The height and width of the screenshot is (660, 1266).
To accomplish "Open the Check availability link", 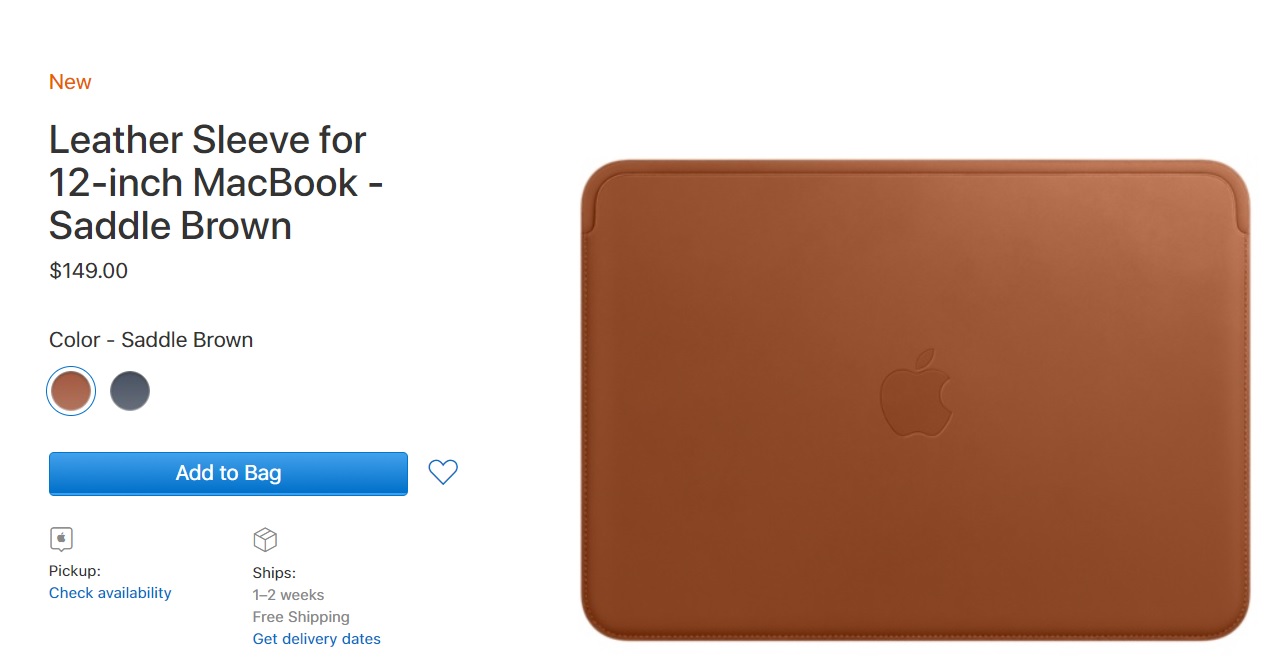I will (110, 593).
